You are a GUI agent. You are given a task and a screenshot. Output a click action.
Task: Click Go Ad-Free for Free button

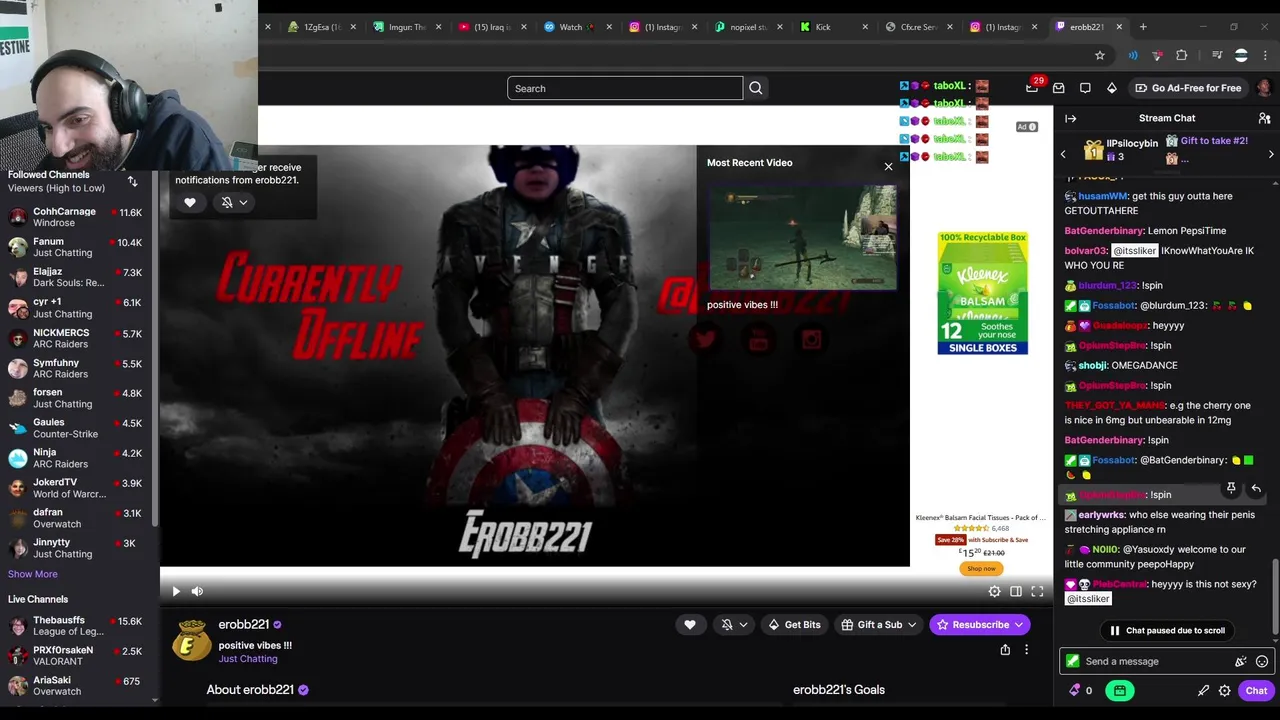pyautogui.click(x=1188, y=88)
